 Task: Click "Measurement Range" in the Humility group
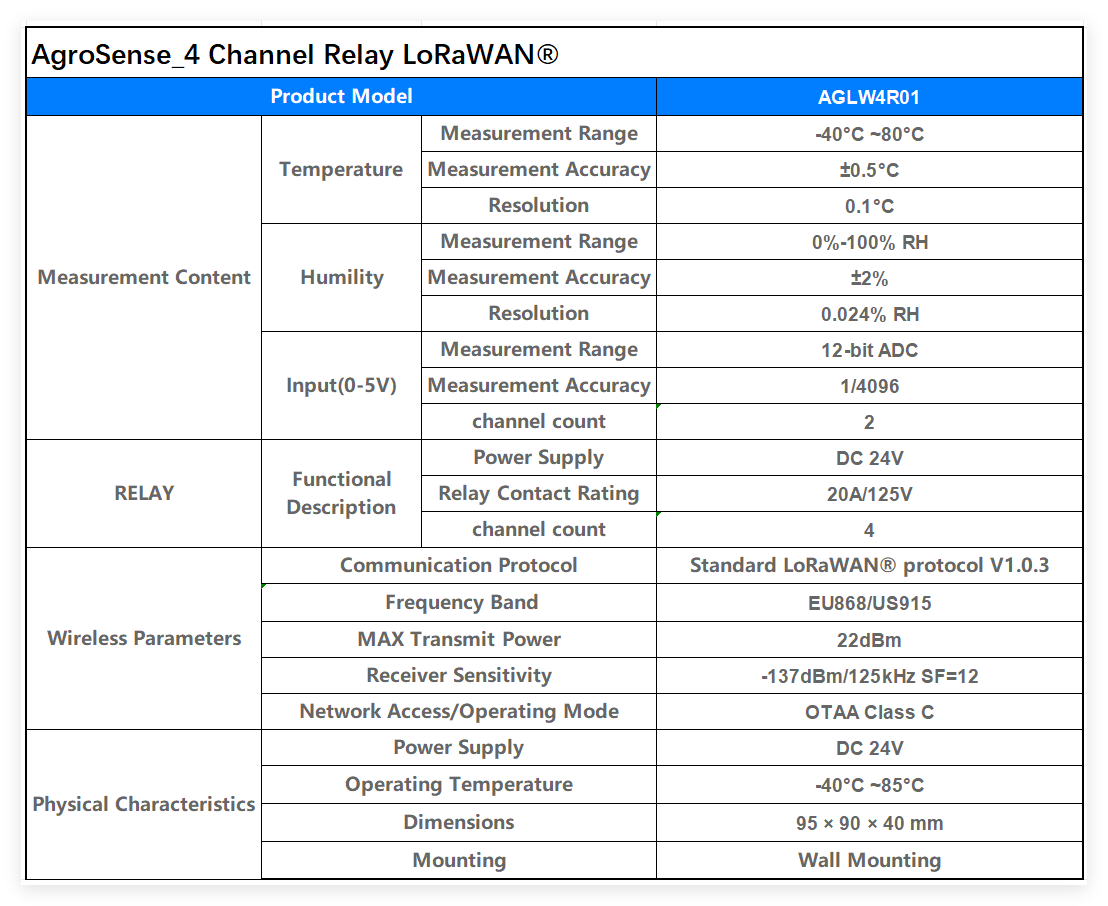click(x=539, y=242)
